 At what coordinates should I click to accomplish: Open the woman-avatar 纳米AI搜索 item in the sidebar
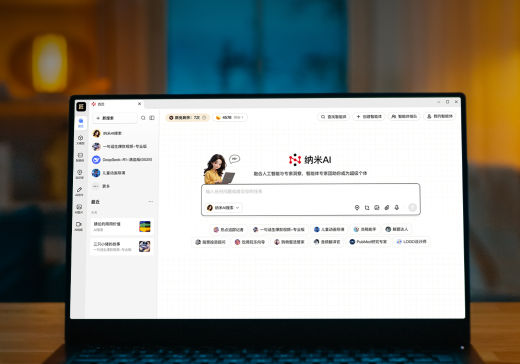pyautogui.click(x=122, y=133)
